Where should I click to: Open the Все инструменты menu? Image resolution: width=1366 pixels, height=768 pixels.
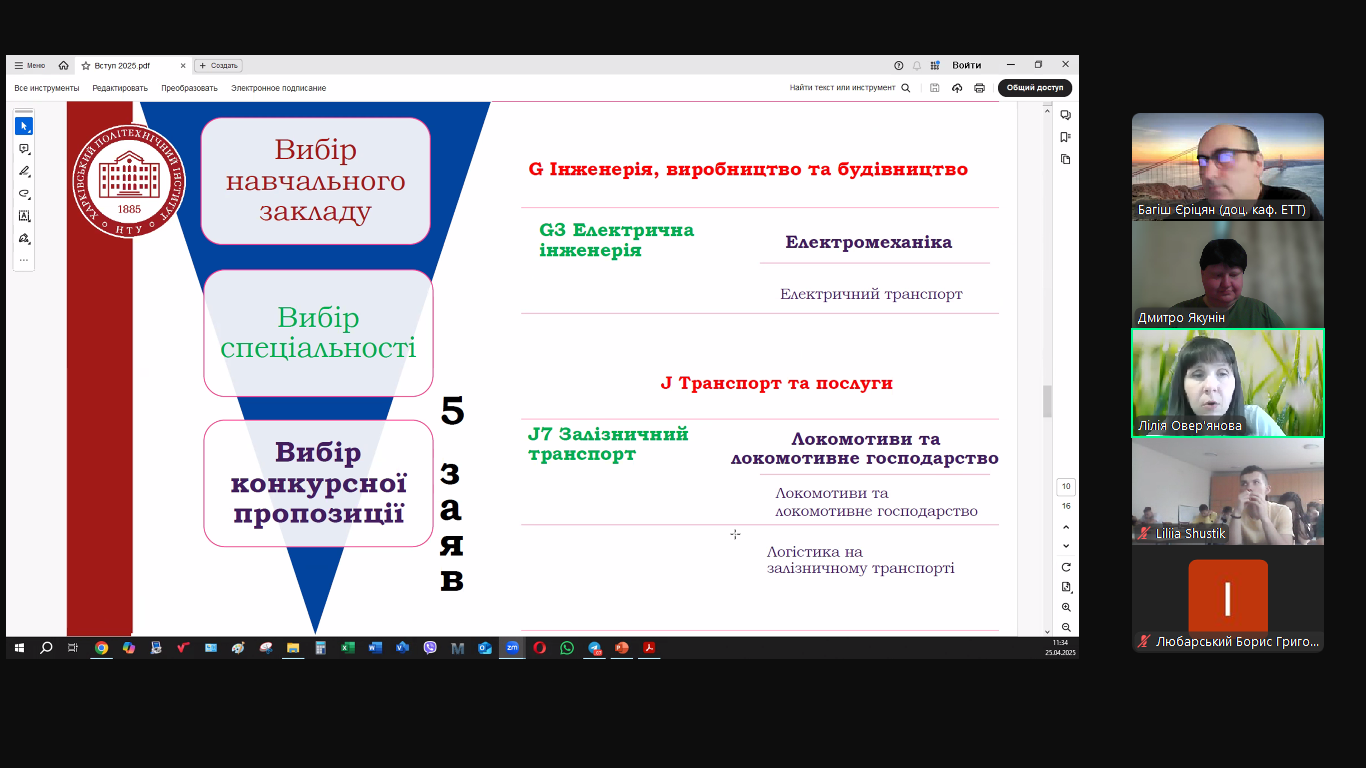point(47,88)
